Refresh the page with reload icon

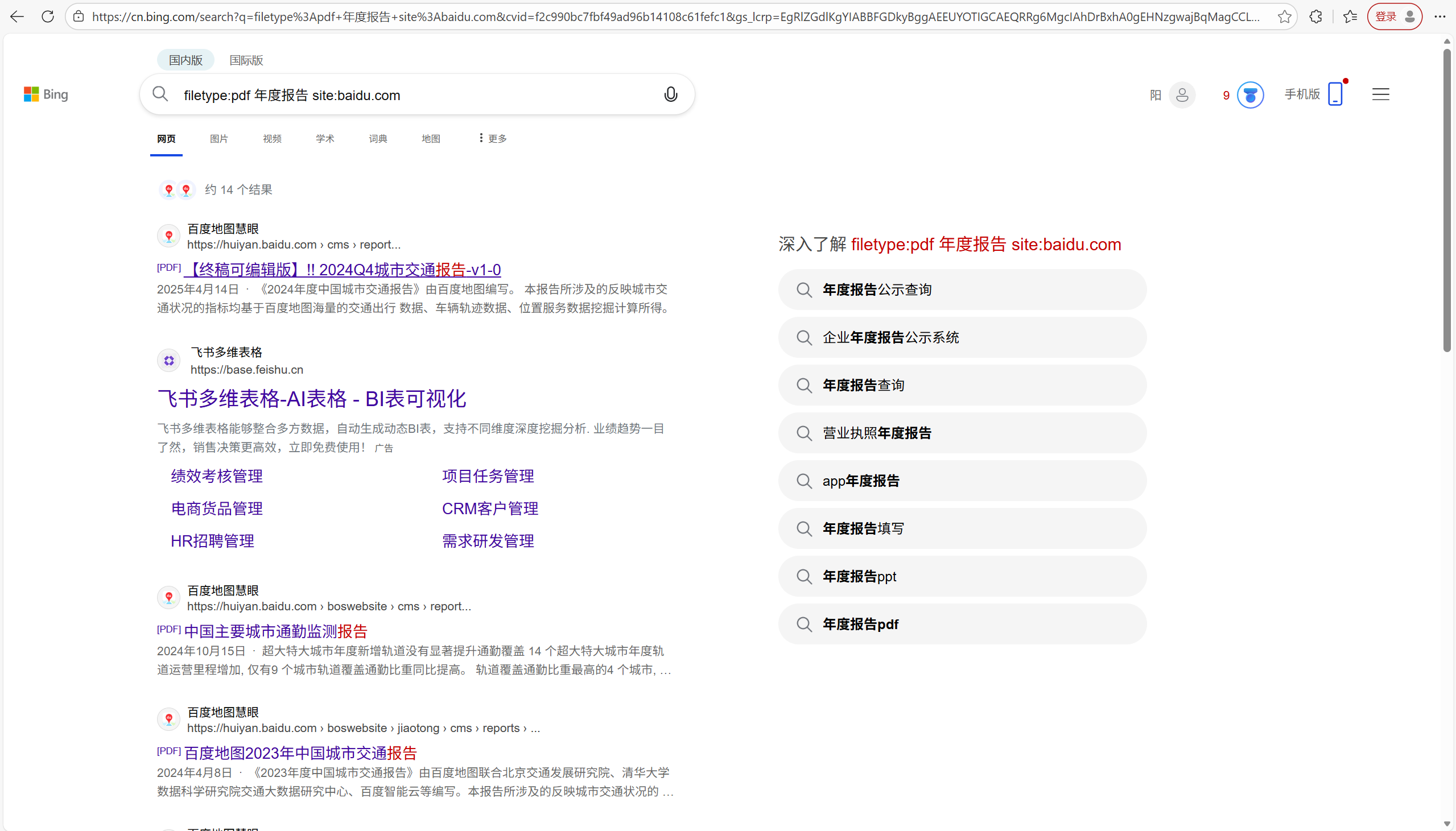(x=48, y=16)
